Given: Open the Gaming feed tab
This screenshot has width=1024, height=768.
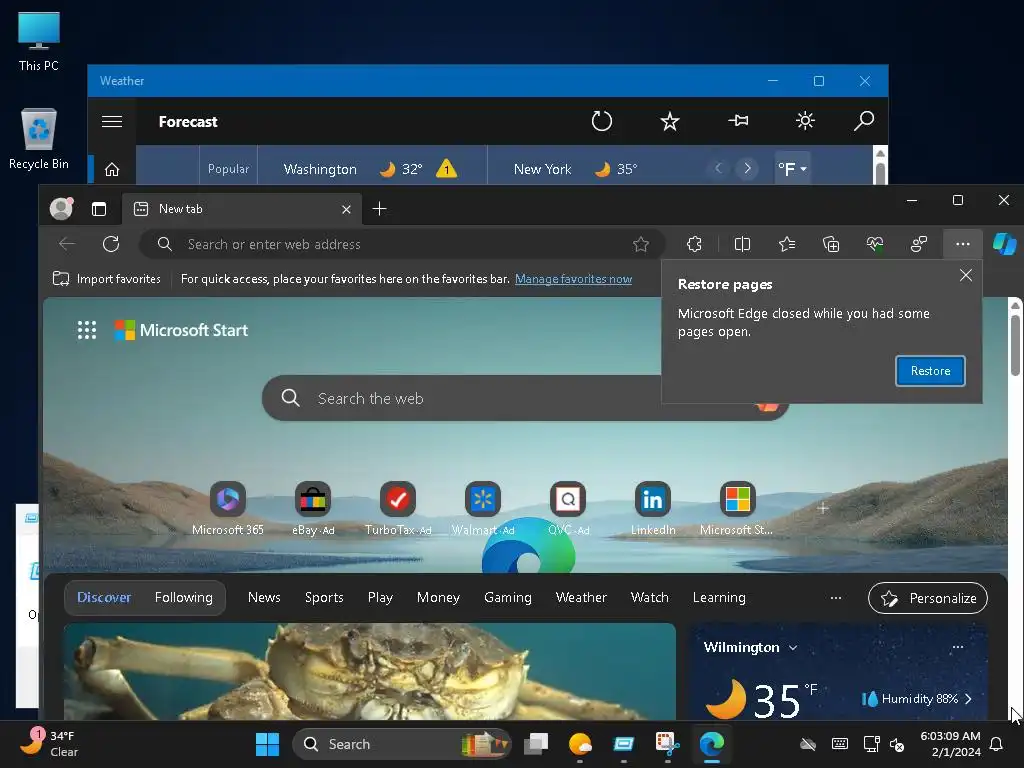Looking at the screenshot, I should click(x=507, y=598).
